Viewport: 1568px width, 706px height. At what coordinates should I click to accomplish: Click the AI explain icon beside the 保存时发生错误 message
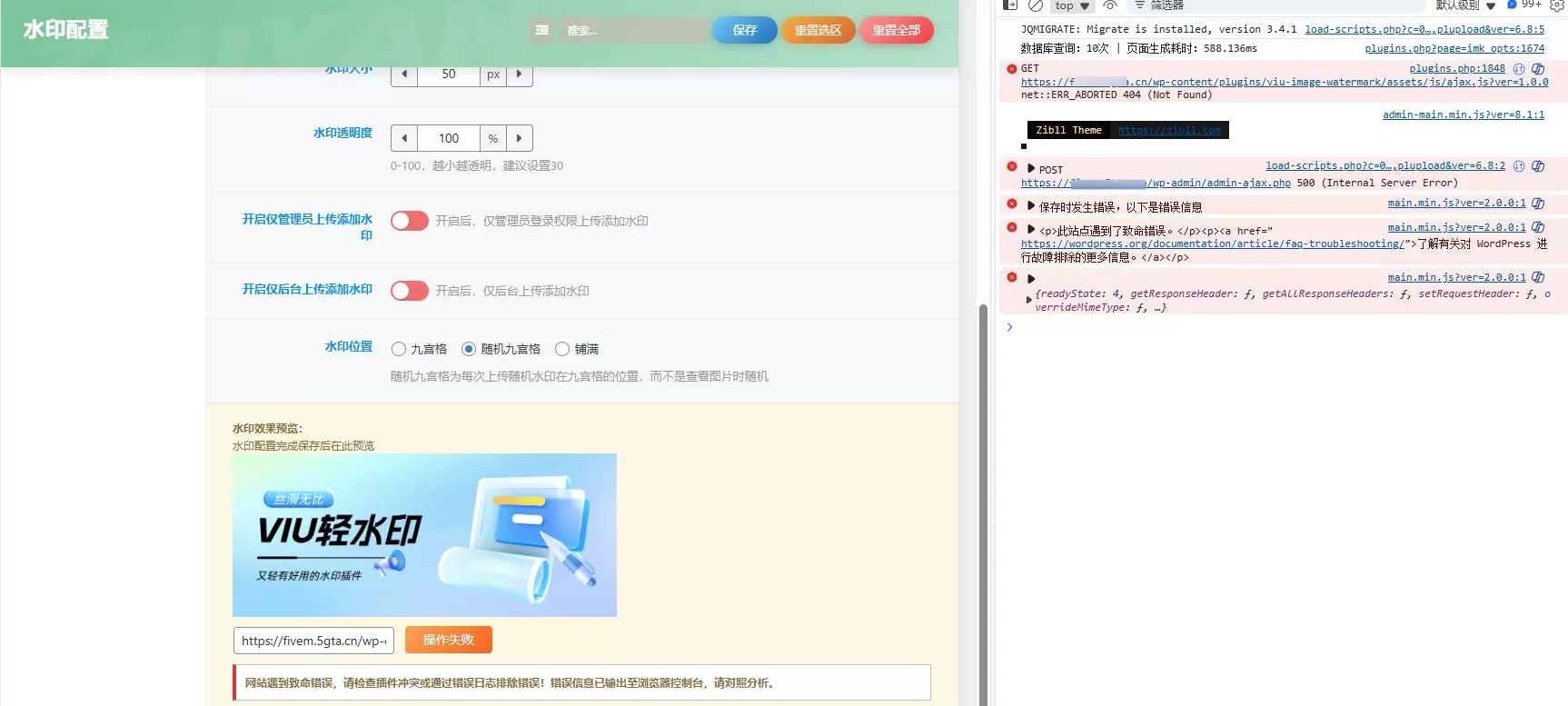pos(1538,204)
